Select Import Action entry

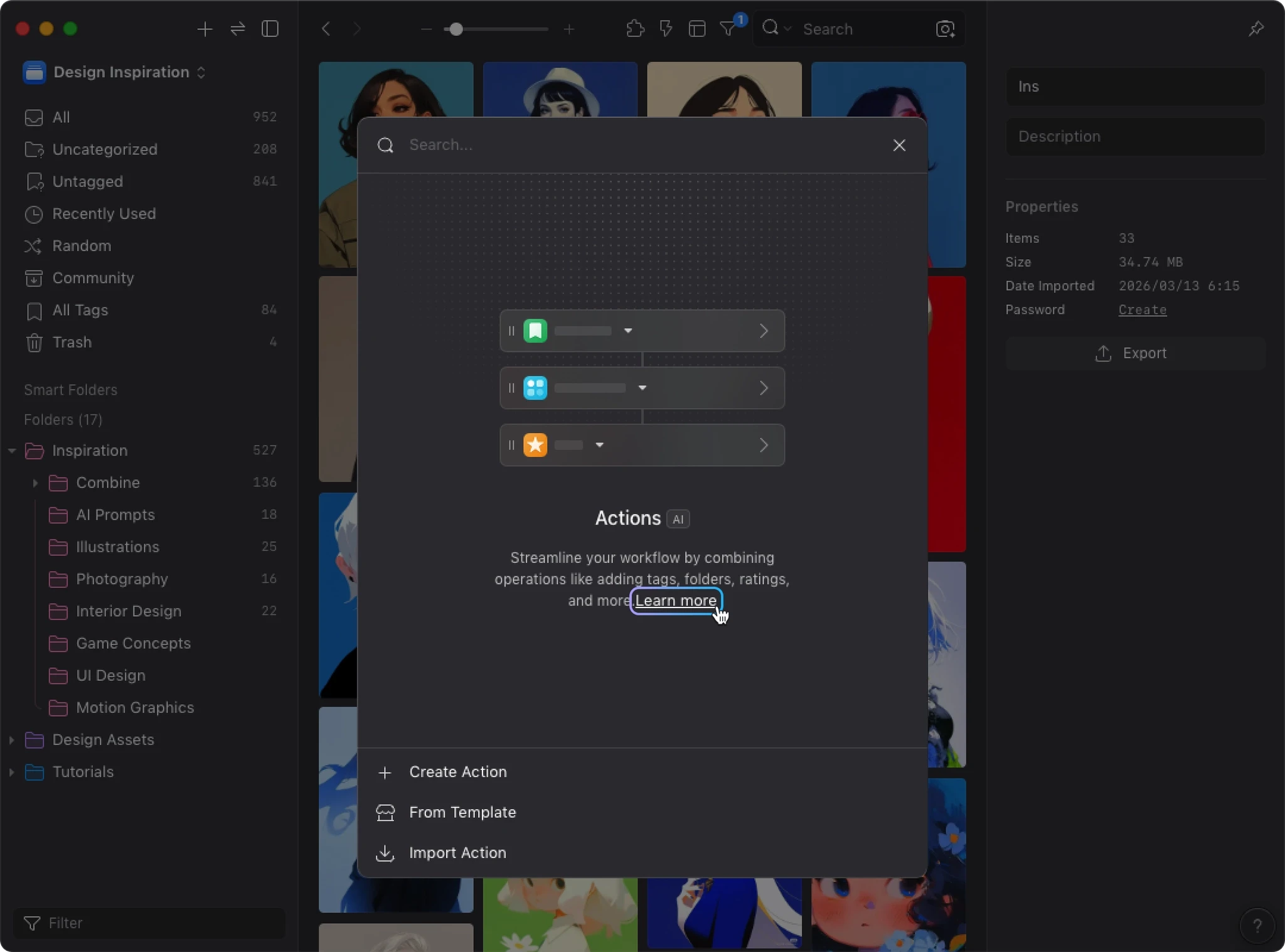pos(457,853)
